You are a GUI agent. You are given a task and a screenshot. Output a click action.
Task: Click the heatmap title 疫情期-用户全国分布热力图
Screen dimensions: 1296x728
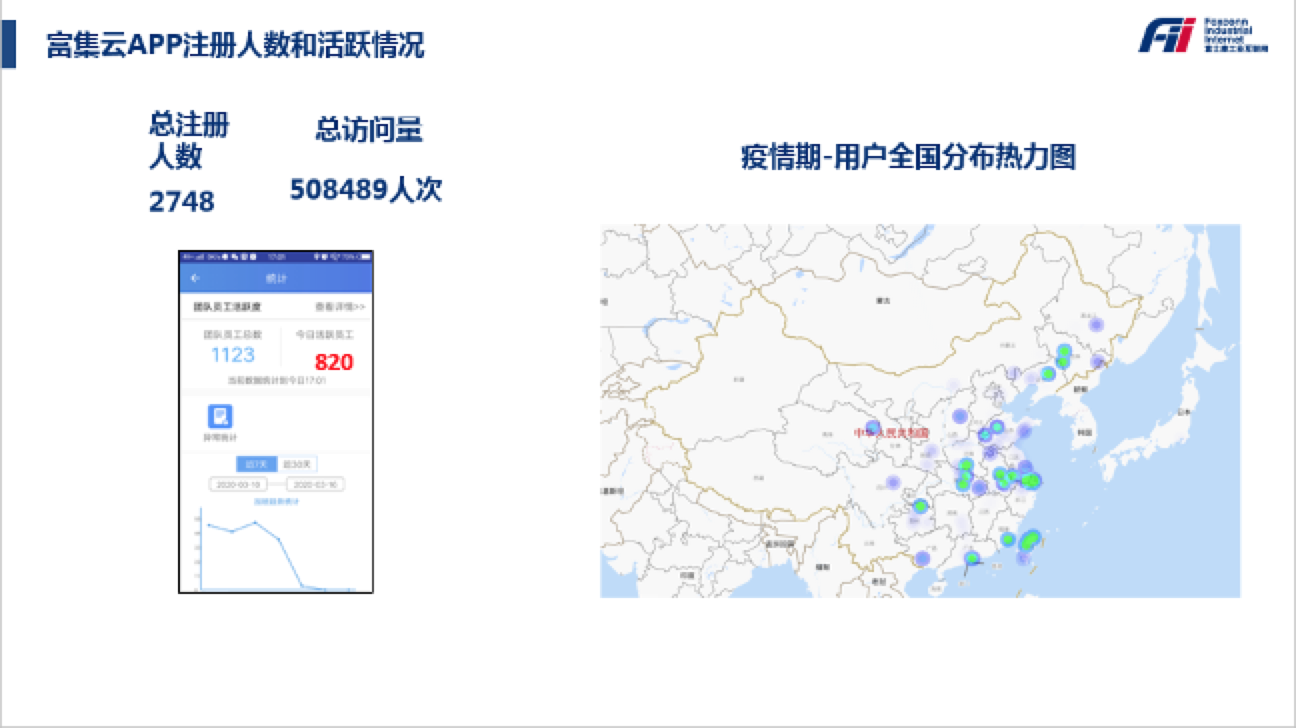(909, 157)
